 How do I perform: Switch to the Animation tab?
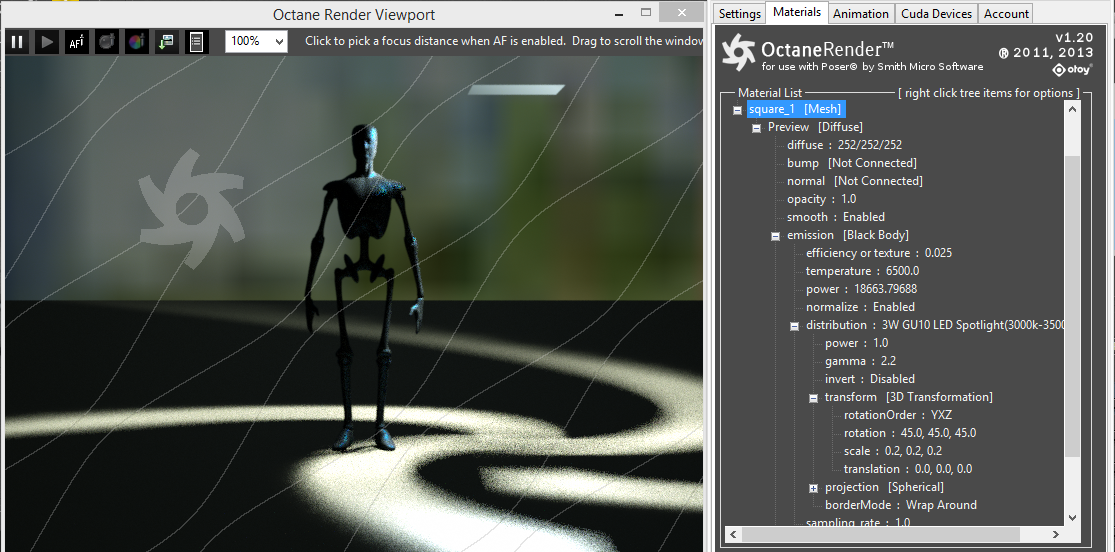pyautogui.click(x=860, y=14)
